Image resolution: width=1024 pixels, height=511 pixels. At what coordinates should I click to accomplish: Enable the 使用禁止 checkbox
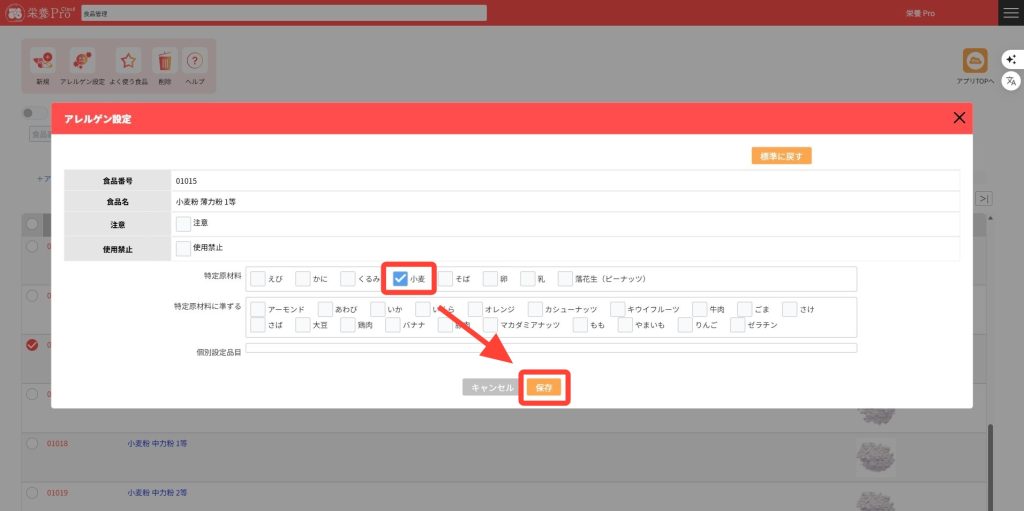coord(183,247)
